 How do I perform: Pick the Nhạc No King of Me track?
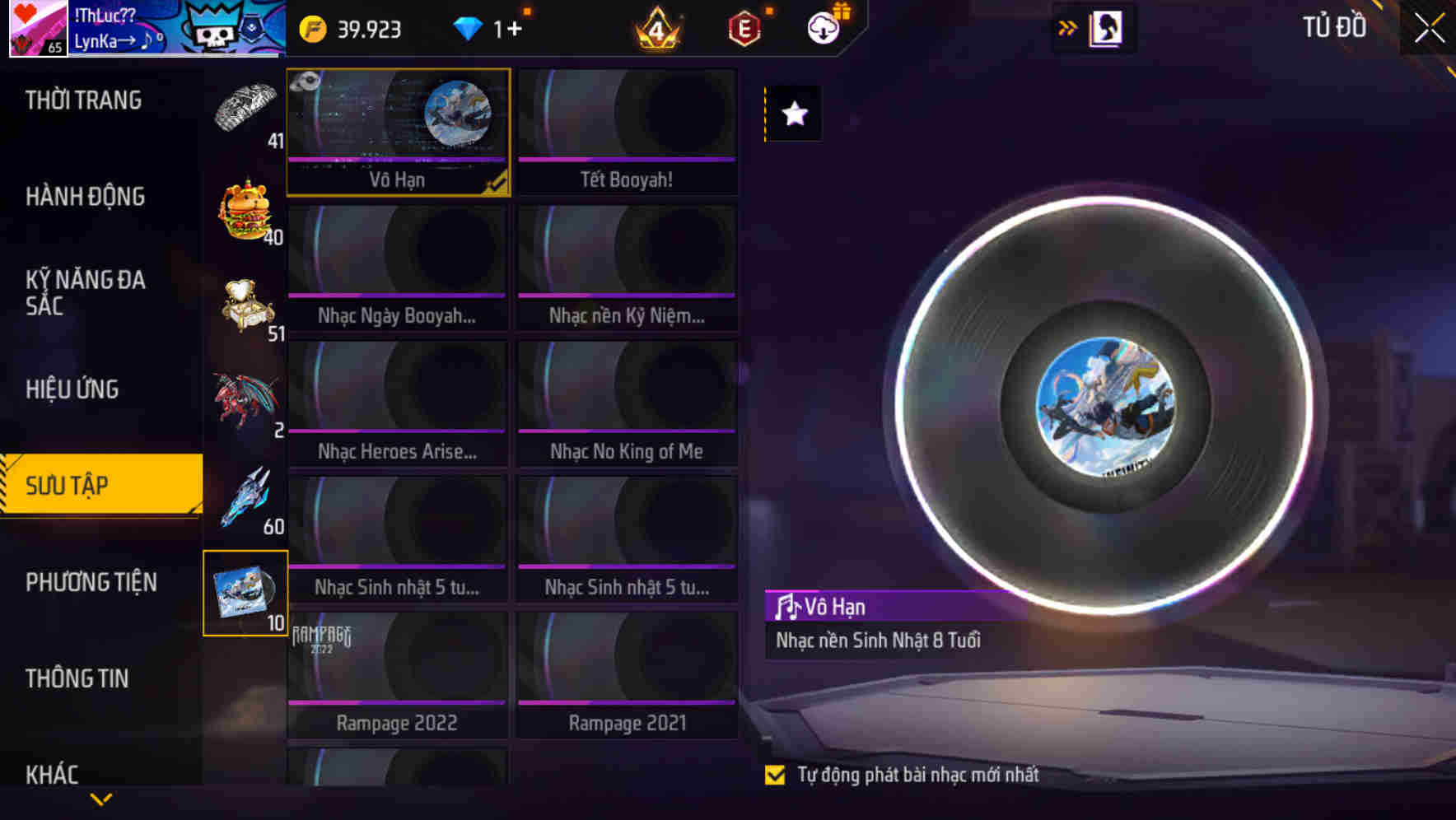tap(627, 403)
